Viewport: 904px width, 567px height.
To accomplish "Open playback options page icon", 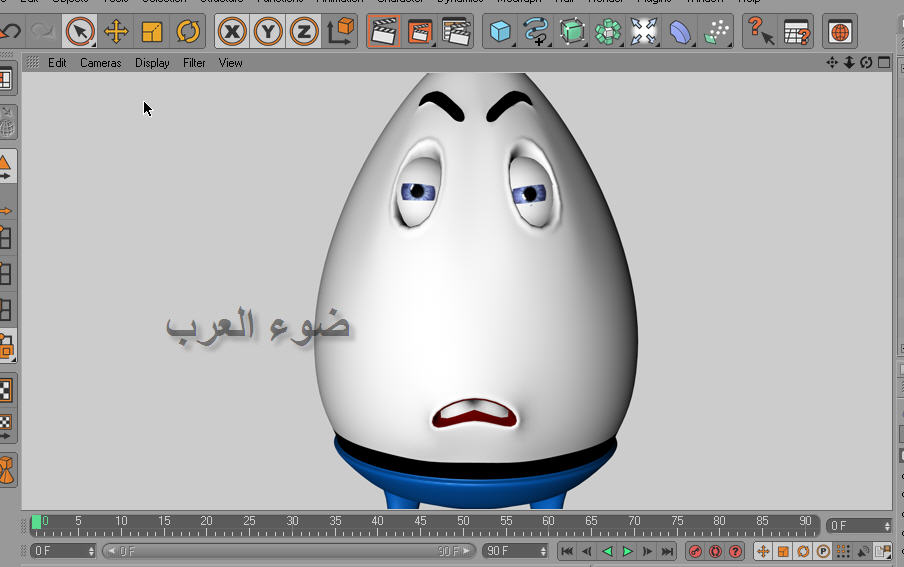I will click(883, 551).
